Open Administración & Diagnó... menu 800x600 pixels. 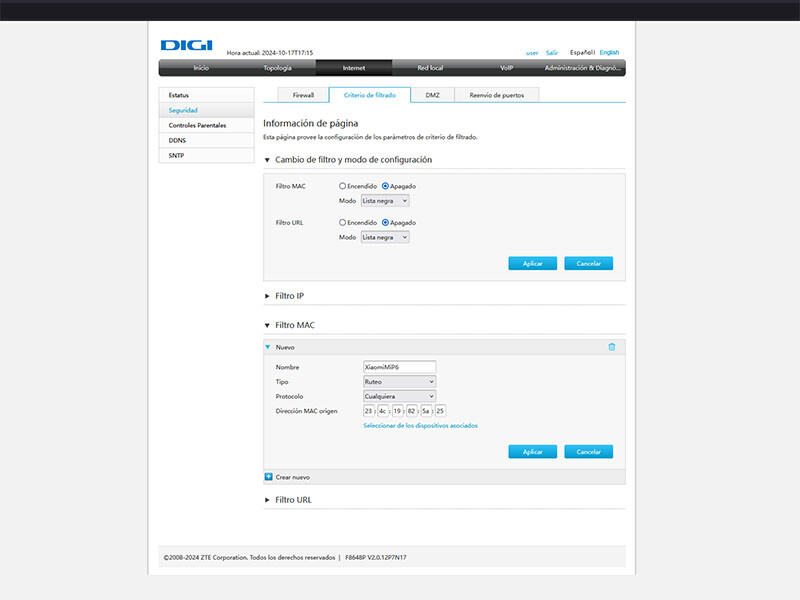pos(582,68)
